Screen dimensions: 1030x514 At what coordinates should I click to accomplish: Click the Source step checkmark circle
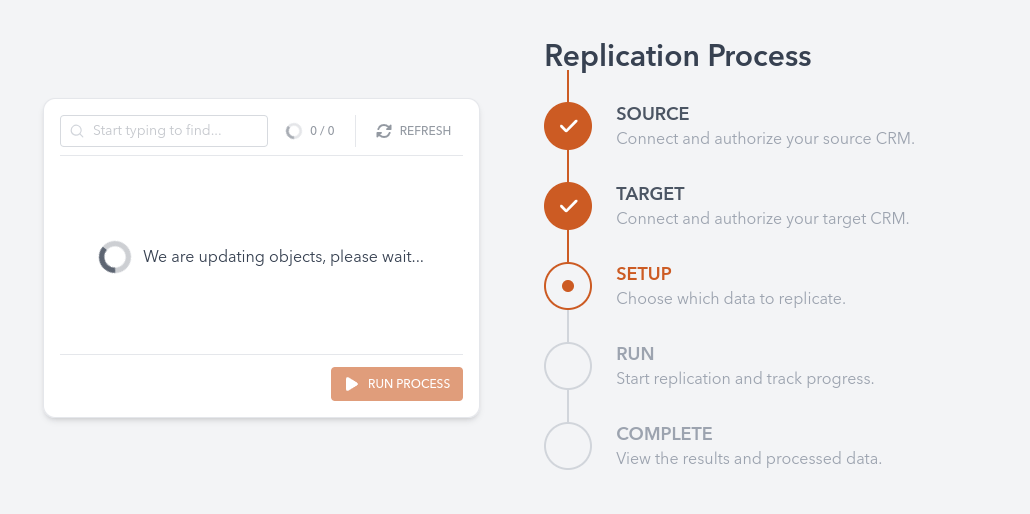[x=568, y=126]
